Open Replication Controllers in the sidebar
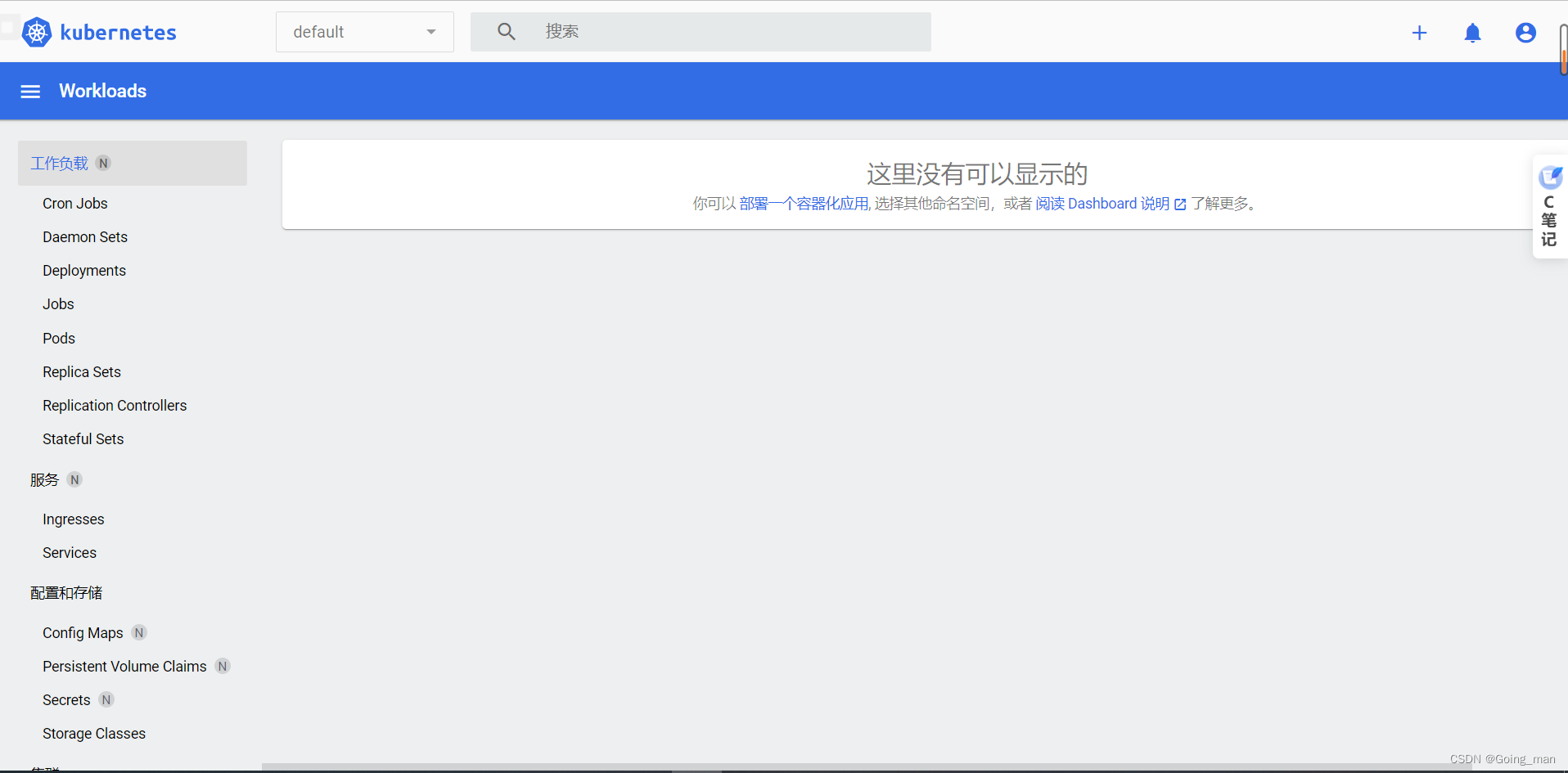The image size is (1568, 773). pyautogui.click(x=115, y=406)
